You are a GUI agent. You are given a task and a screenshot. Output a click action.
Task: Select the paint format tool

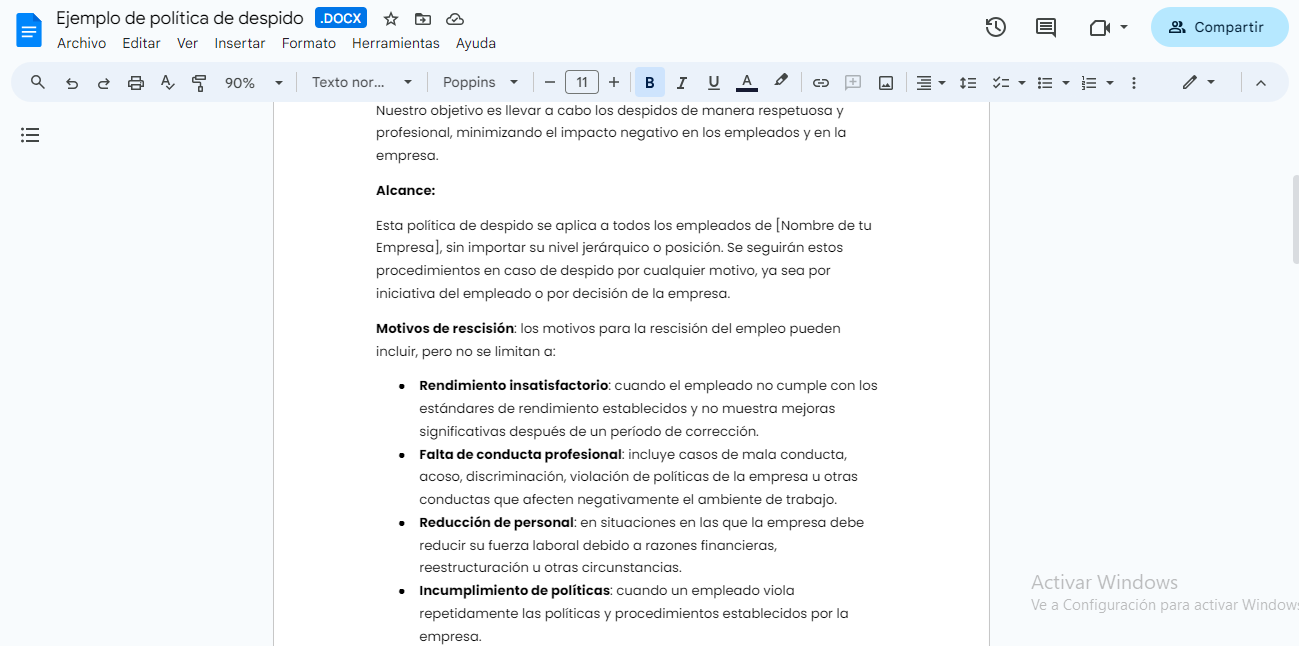point(199,82)
